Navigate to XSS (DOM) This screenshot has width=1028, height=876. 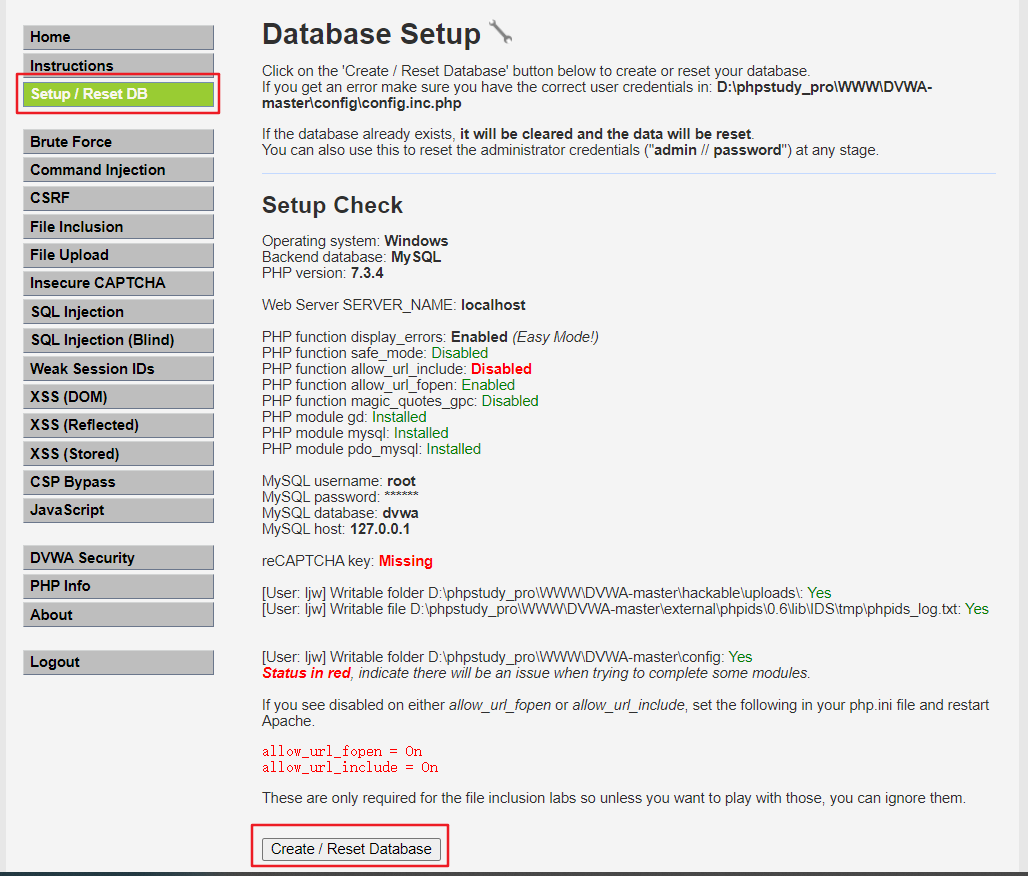click(x=118, y=397)
